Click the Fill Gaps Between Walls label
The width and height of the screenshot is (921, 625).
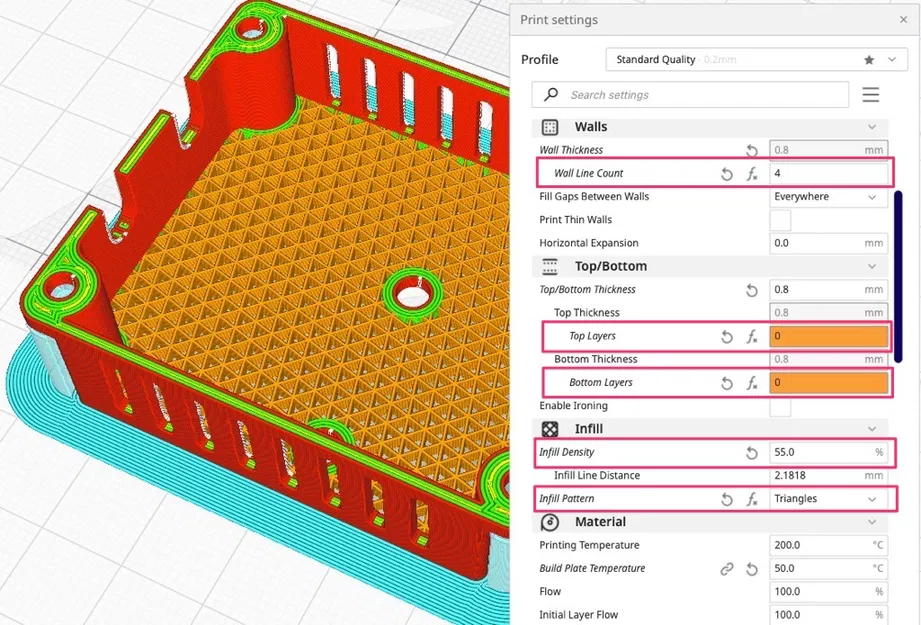(x=594, y=197)
